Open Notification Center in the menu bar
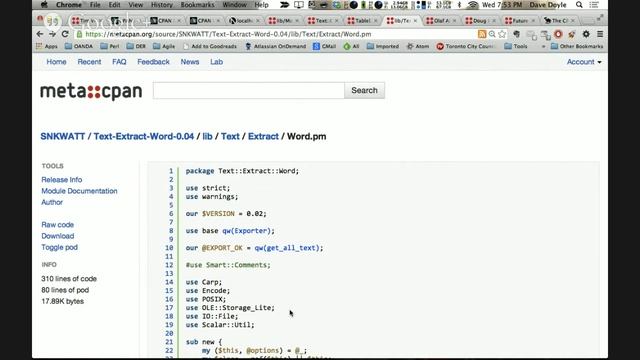Viewport: 640px width, 360px height. 594,5
